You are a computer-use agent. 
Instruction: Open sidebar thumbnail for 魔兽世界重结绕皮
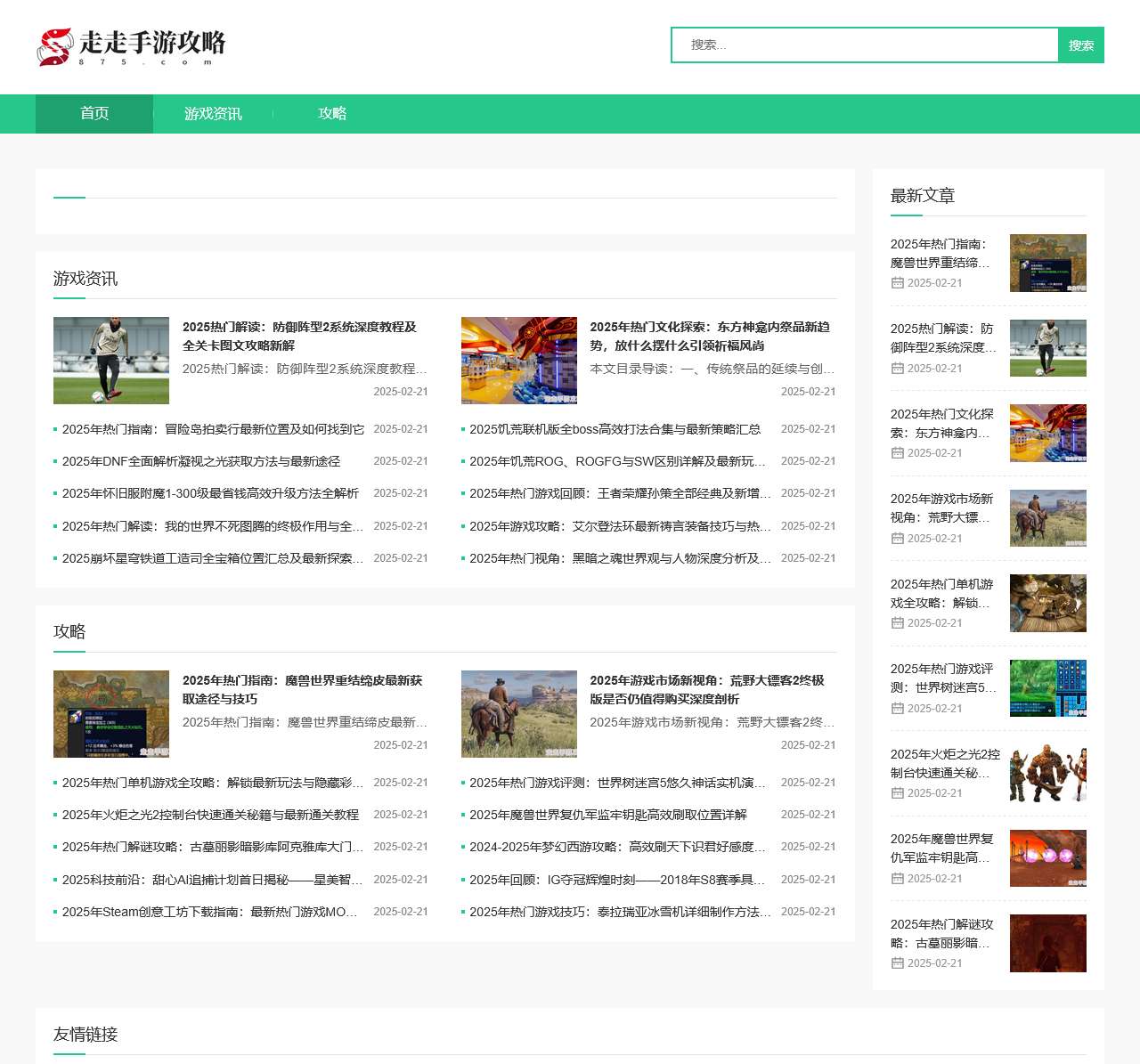click(x=1048, y=263)
